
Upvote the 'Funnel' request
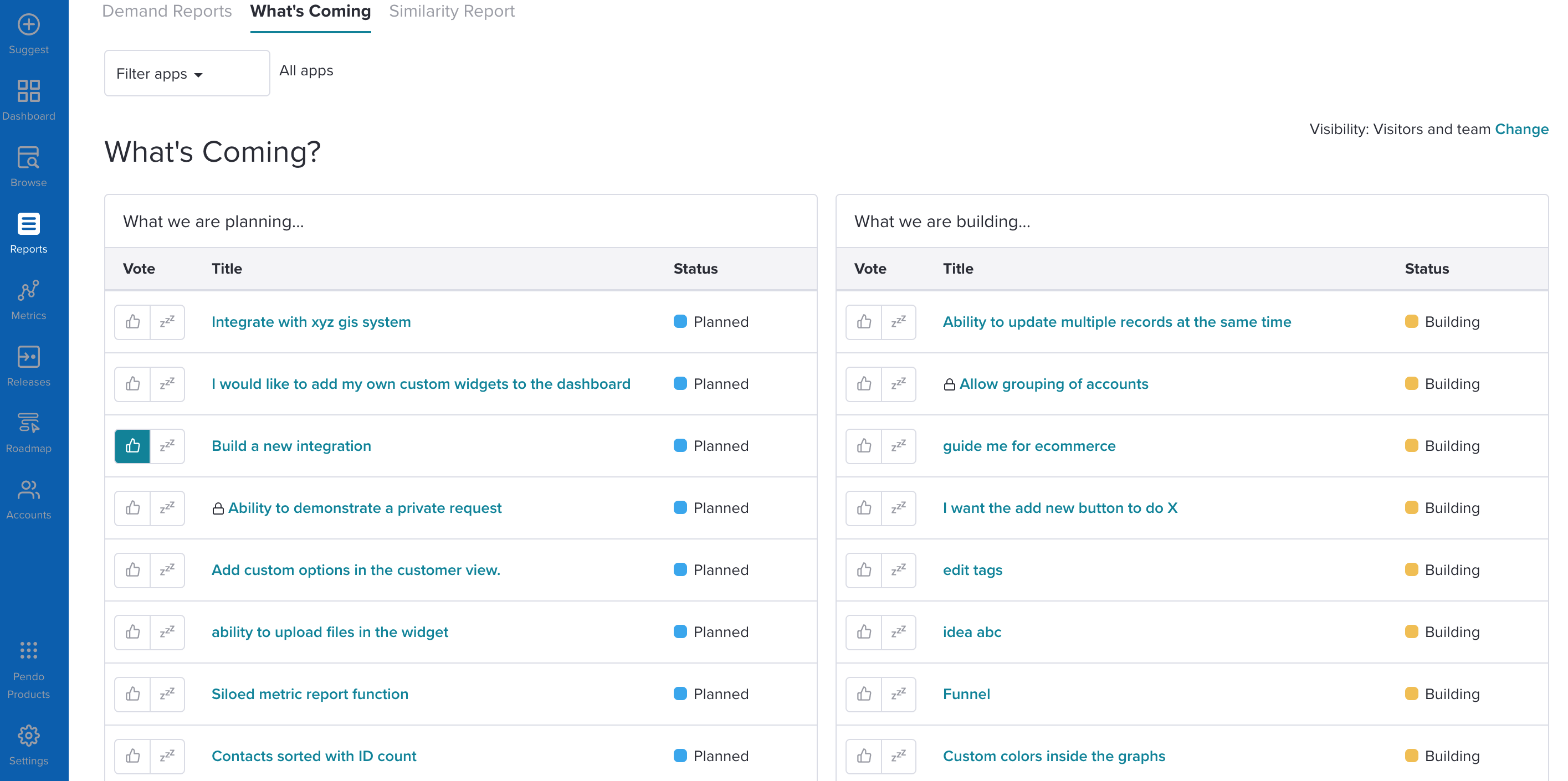tap(864, 695)
